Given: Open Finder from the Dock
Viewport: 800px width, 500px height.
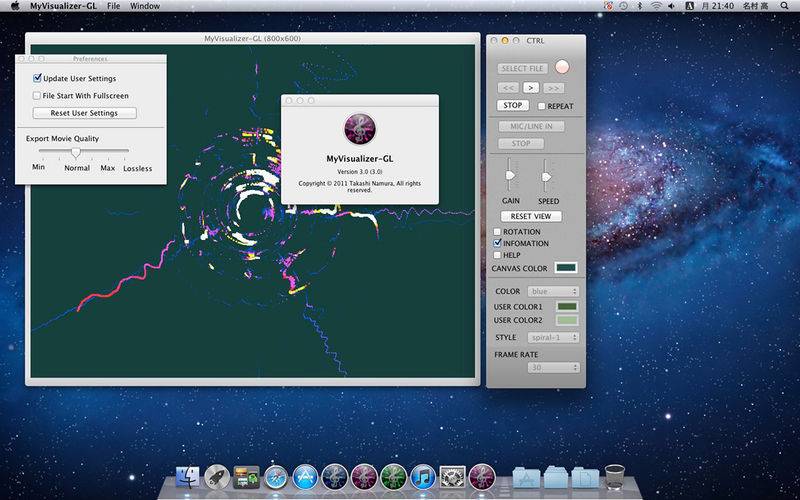Looking at the screenshot, I should 187,477.
